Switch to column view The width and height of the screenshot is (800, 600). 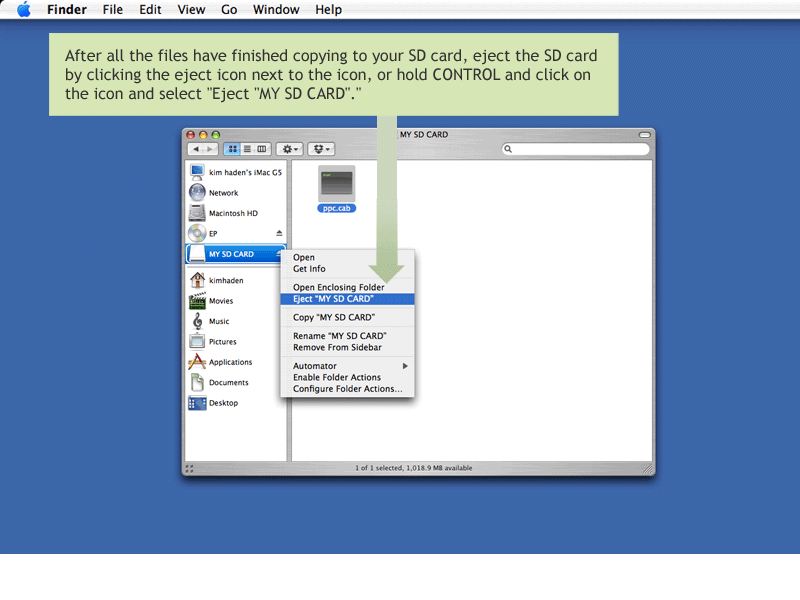click(262, 149)
